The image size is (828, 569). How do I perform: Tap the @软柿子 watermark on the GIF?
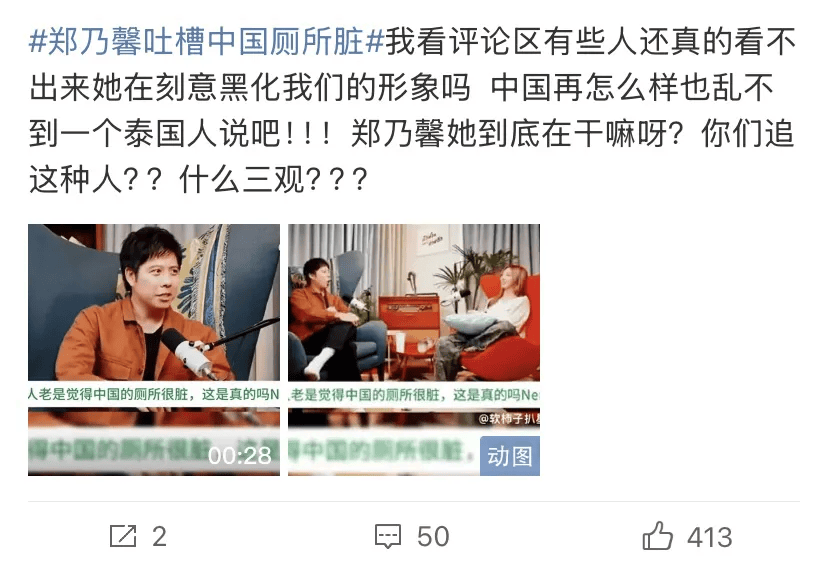(508, 419)
